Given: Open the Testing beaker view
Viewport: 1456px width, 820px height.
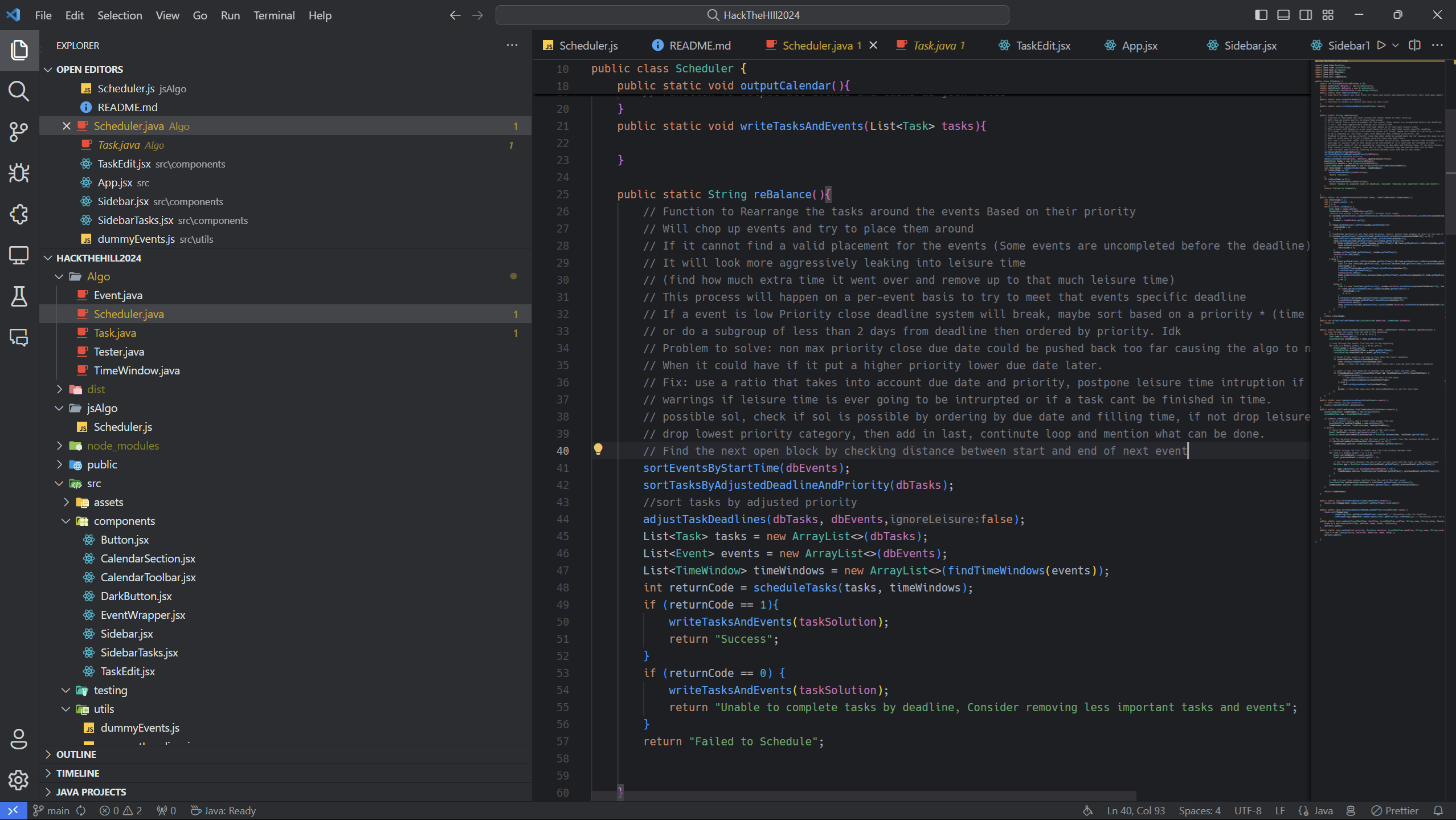Looking at the screenshot, I should tap(19, 296).
